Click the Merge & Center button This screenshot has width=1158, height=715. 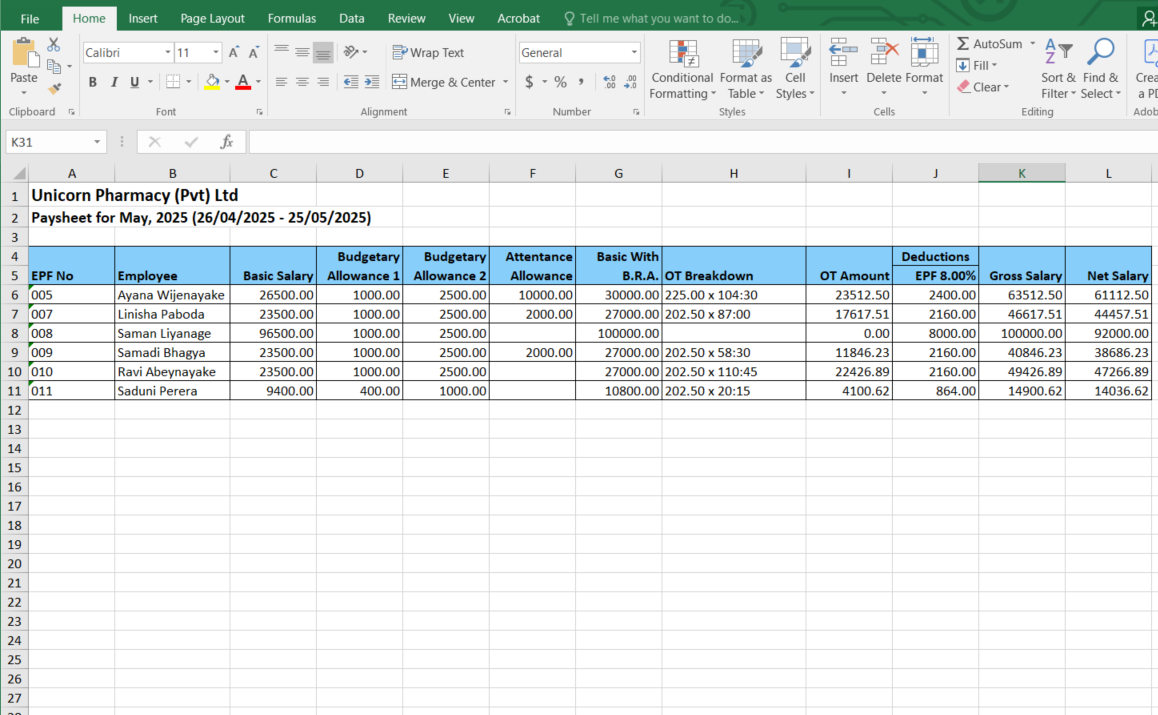[x=444, y=82]
